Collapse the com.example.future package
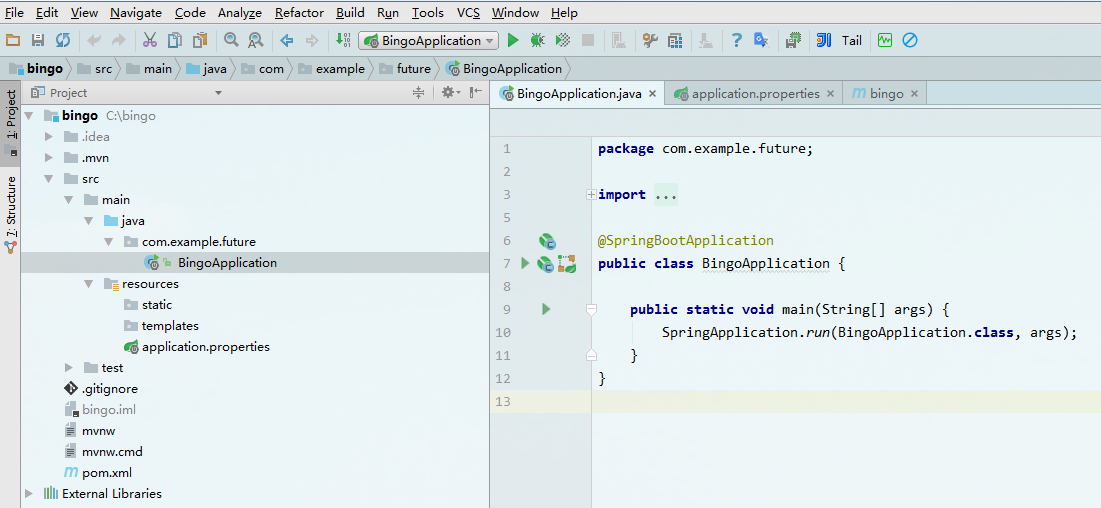1101x508 pixels. click(x=108, y=242)
